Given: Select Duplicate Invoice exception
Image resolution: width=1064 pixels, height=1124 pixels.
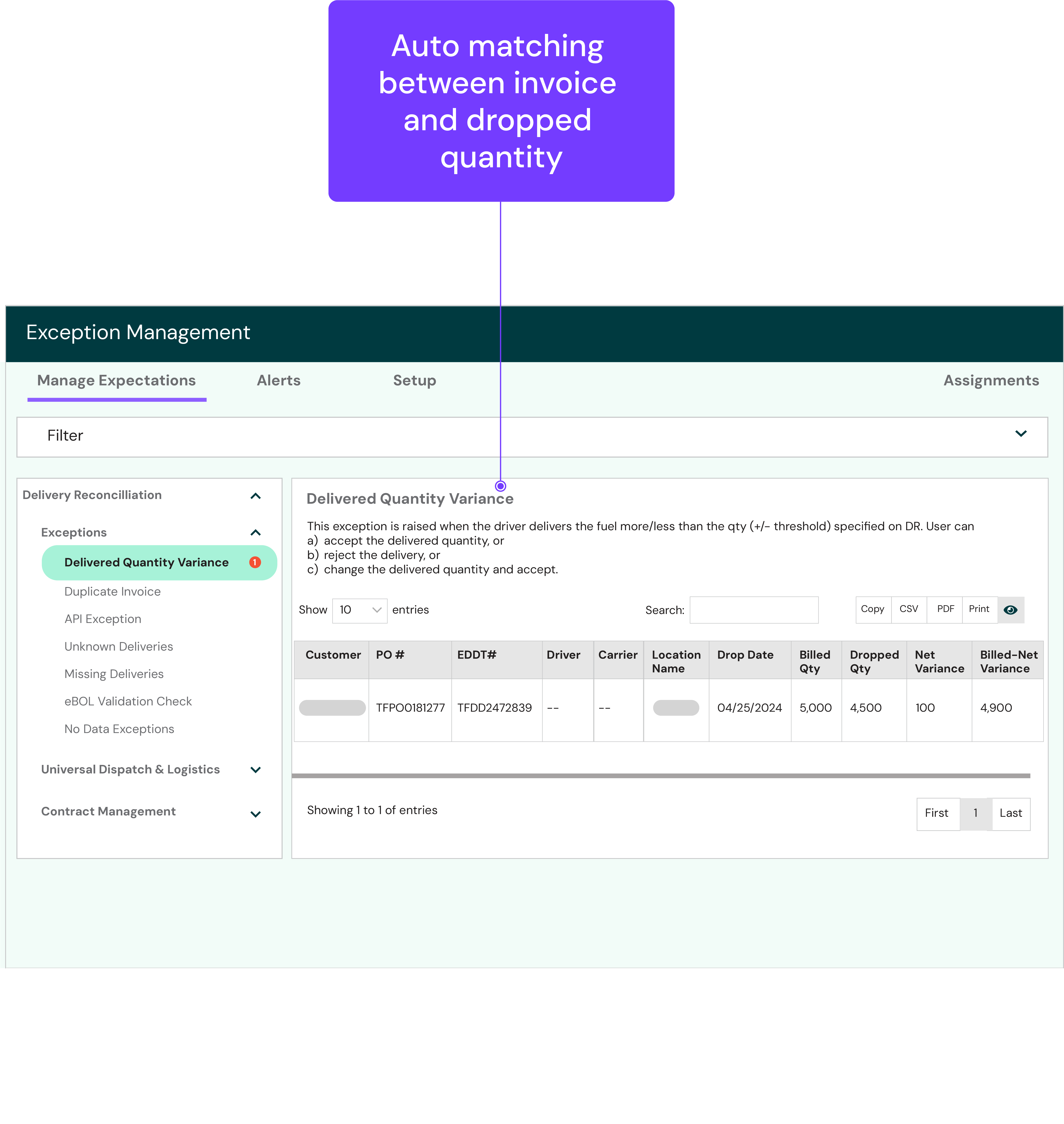Looking at the screenshot, I should tap(112, 591).
